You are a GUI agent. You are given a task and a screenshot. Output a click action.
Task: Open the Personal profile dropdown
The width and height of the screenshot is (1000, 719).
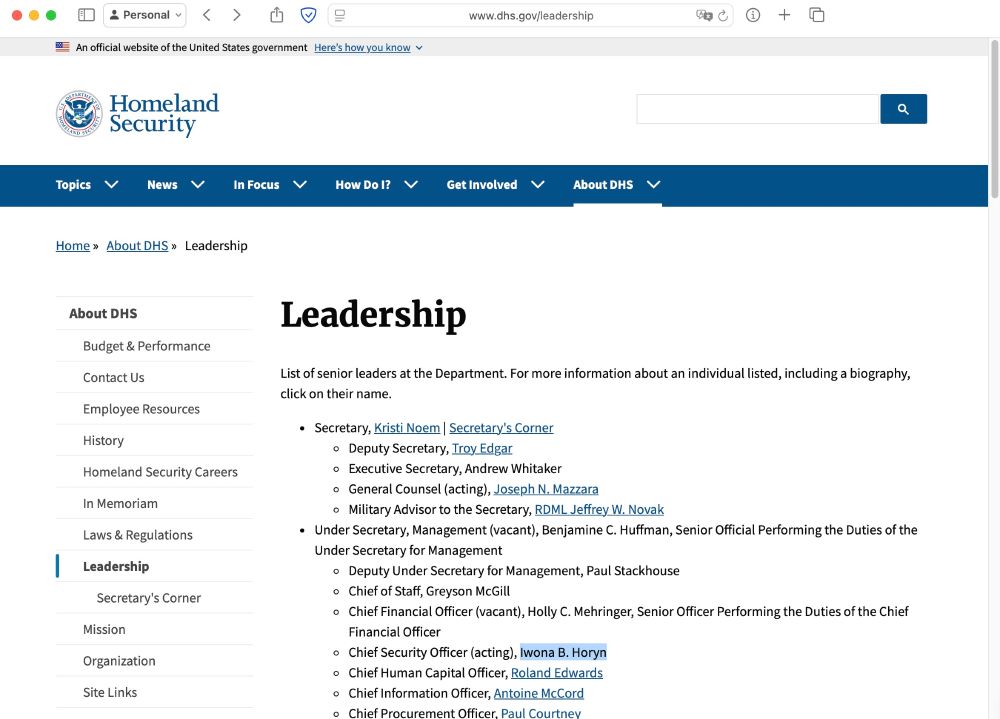145,15
